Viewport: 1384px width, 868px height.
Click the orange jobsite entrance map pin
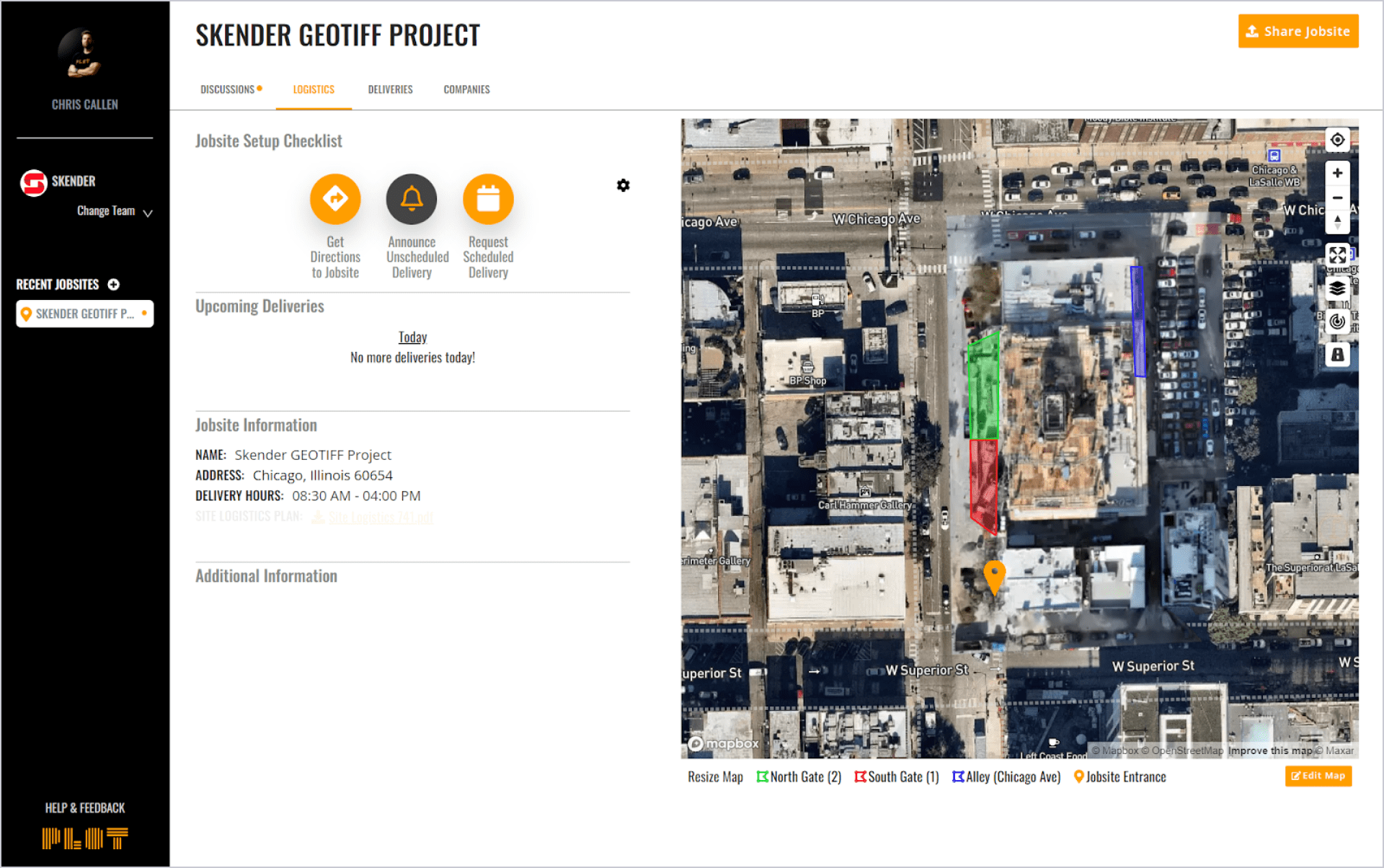[994, 575]
